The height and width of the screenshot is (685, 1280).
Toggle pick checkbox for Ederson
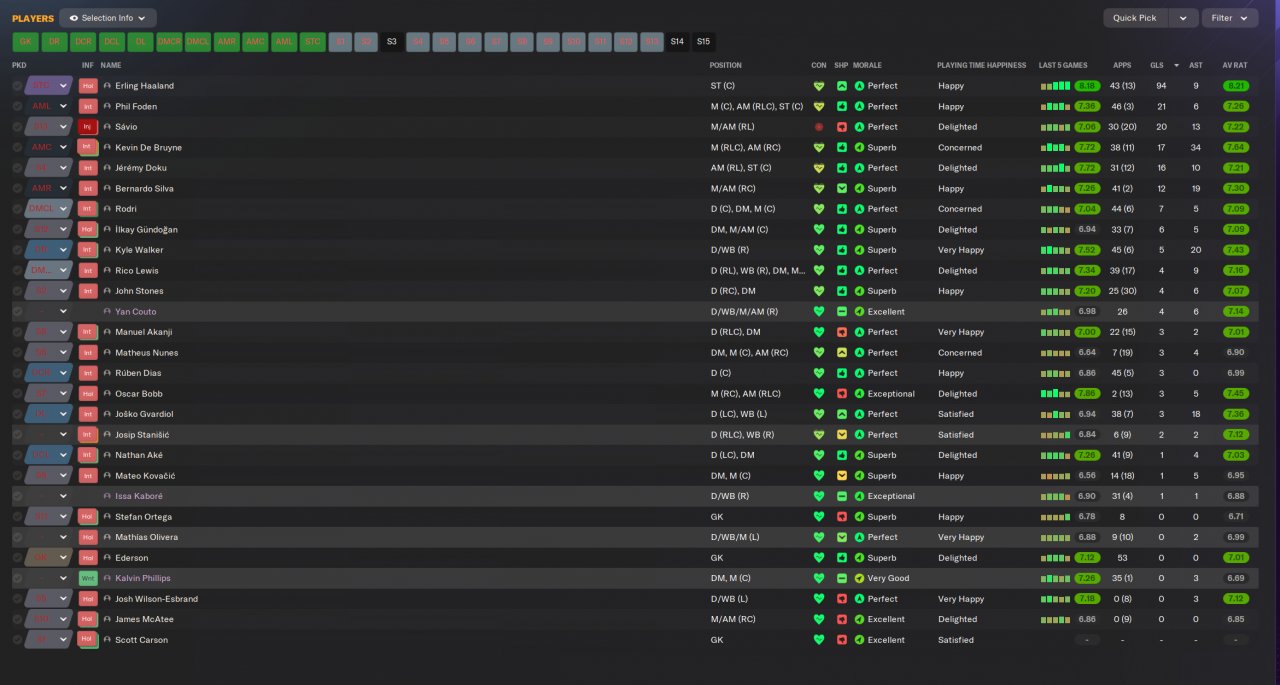pyautogui.click(x=17, y=558)
